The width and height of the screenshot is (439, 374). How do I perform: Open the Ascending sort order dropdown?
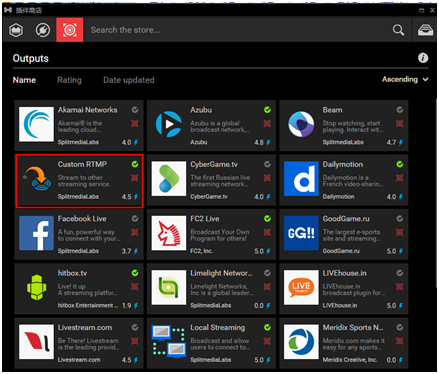[405, 79]
